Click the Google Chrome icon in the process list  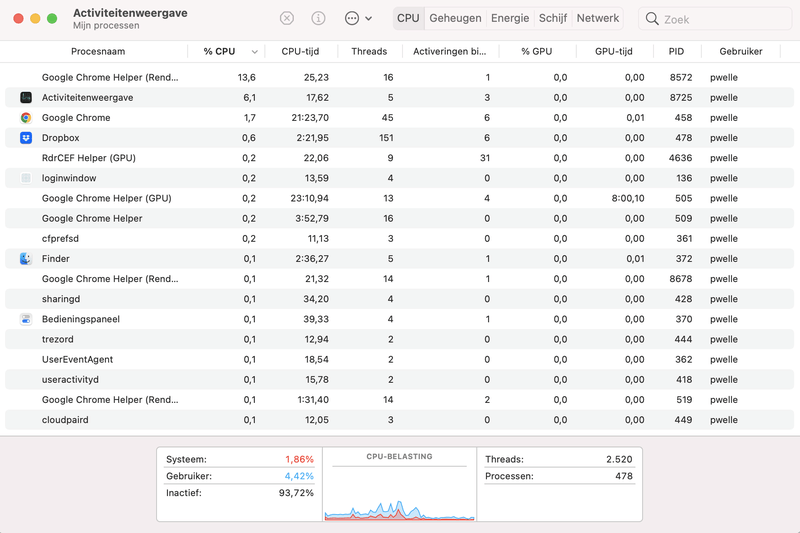pyautogui.click(x=26, y=118)
